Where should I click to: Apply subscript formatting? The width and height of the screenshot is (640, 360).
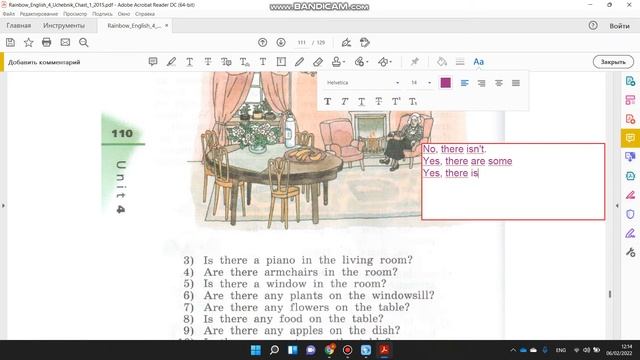(x=413, y=101)
